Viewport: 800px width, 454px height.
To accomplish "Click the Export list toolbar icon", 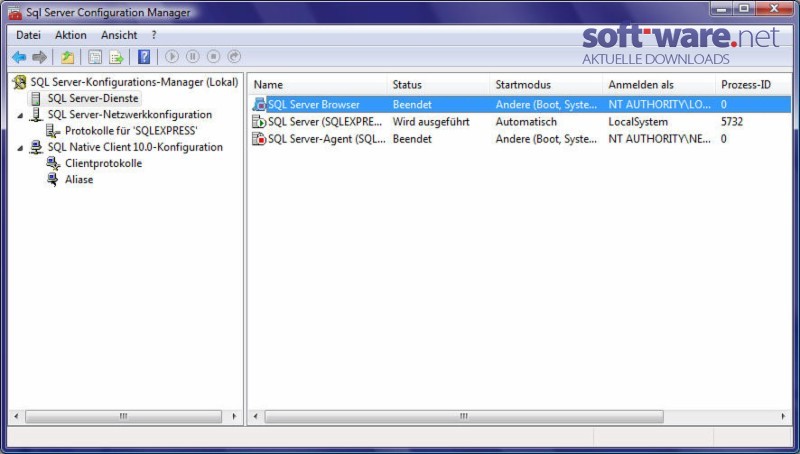I will point(116,57).
